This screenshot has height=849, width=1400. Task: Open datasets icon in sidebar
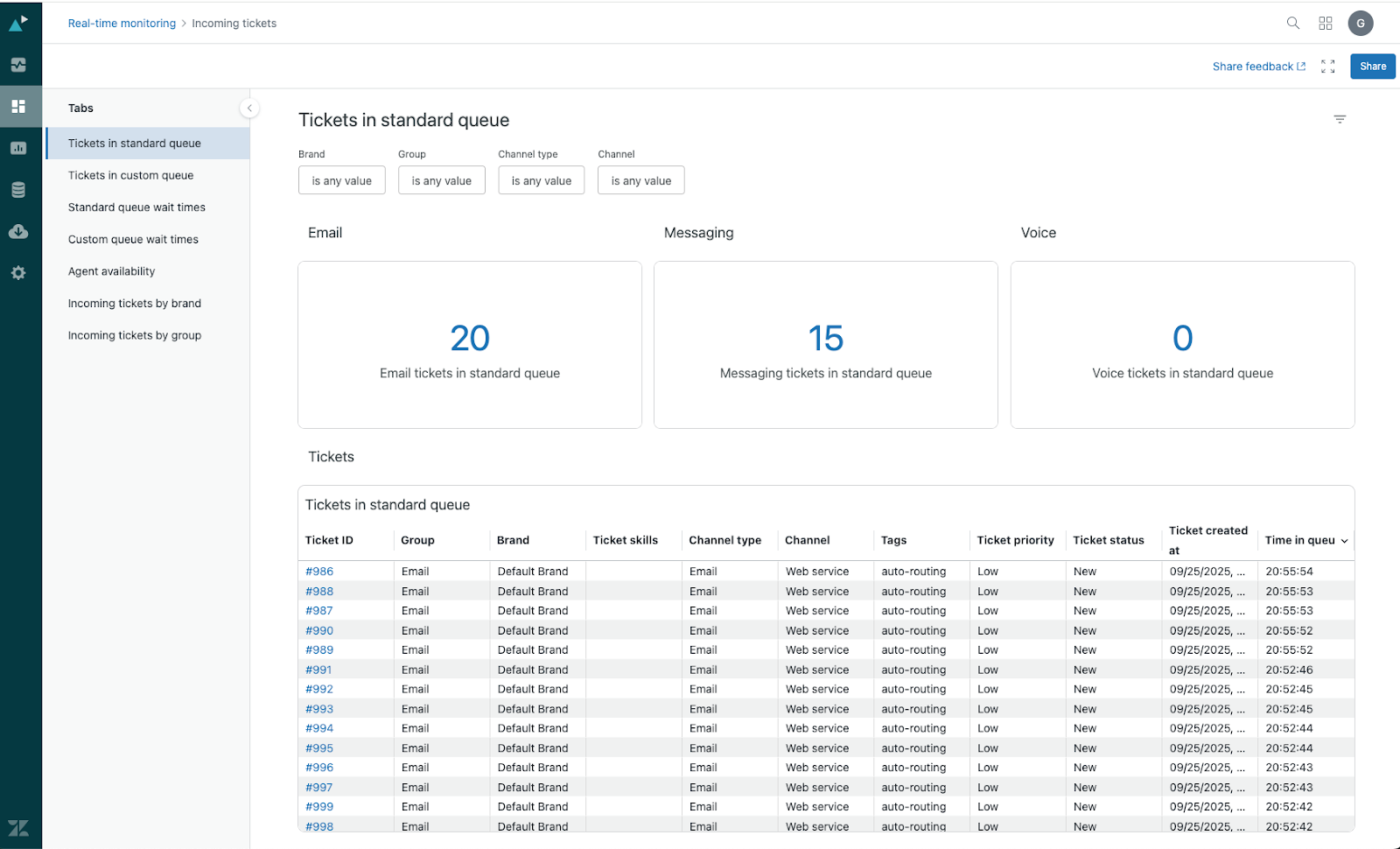(x=18, y=190)
